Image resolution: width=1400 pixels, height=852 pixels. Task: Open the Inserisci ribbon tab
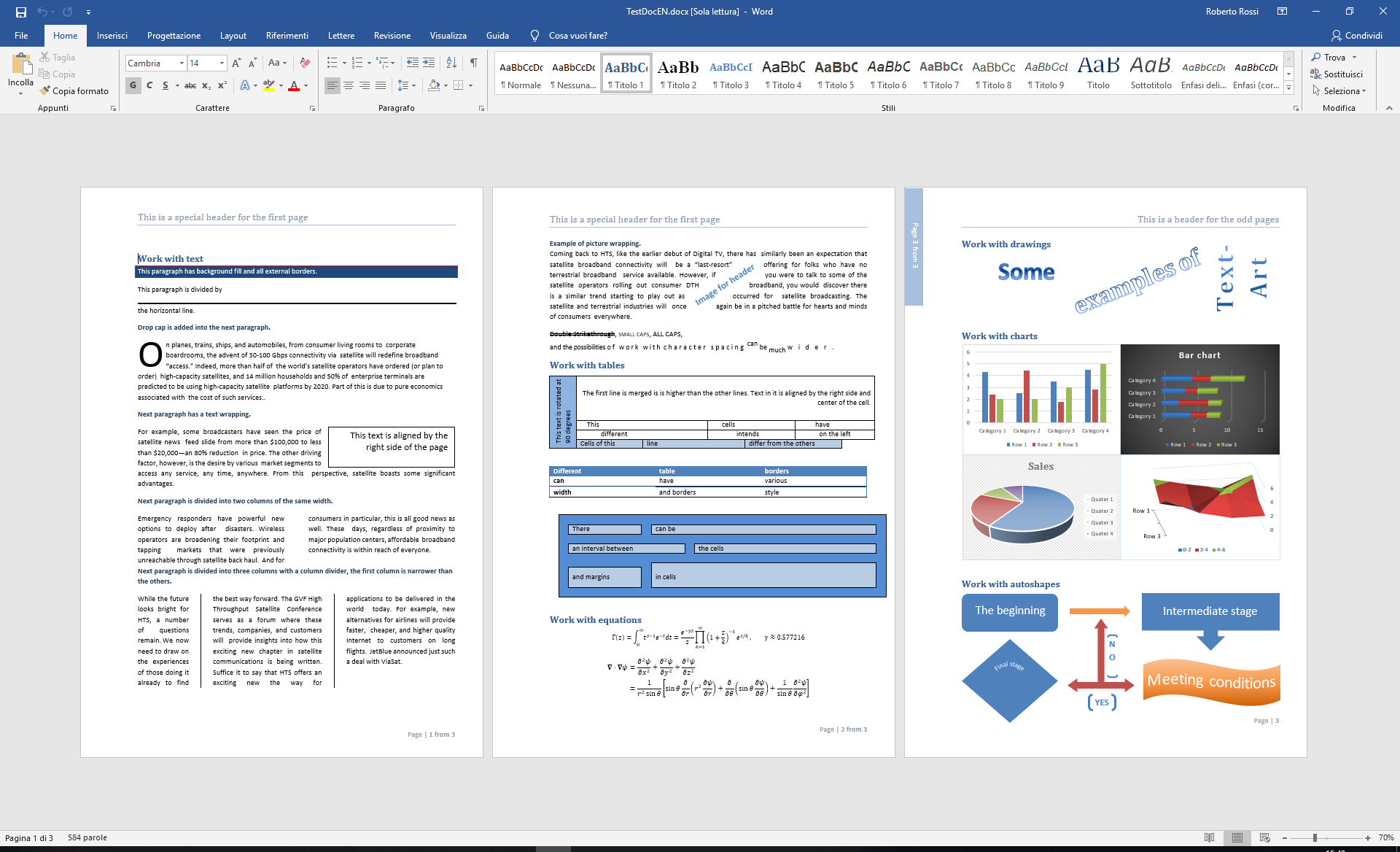tap(112, 35)
